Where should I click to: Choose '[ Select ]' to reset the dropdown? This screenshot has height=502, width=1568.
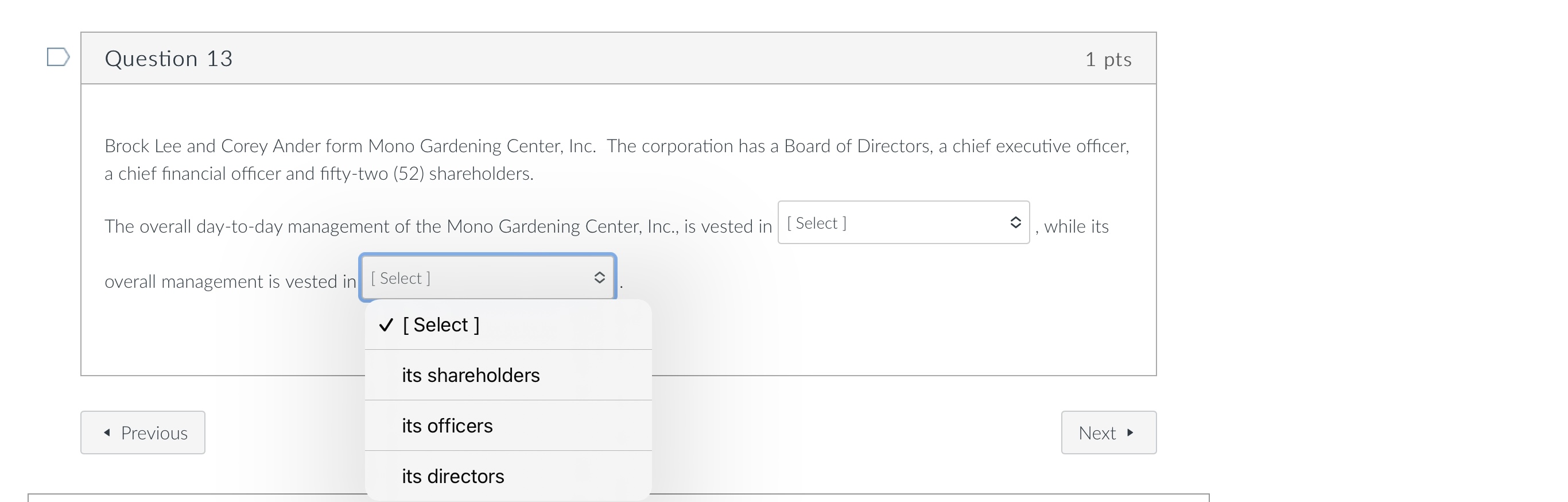coord(441,325)
